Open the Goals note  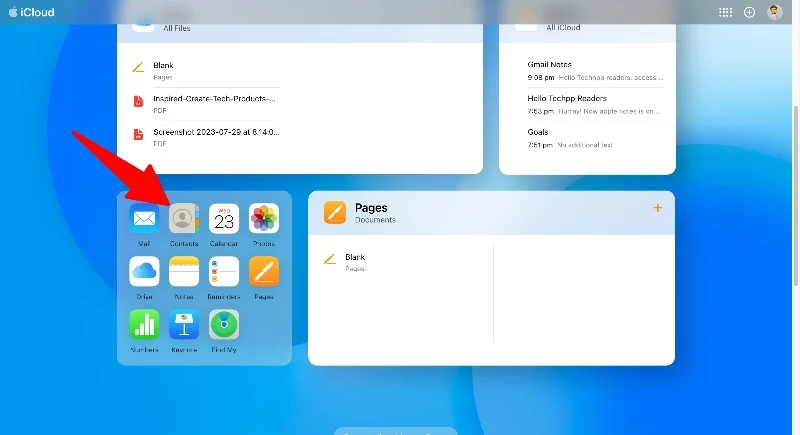595,138
